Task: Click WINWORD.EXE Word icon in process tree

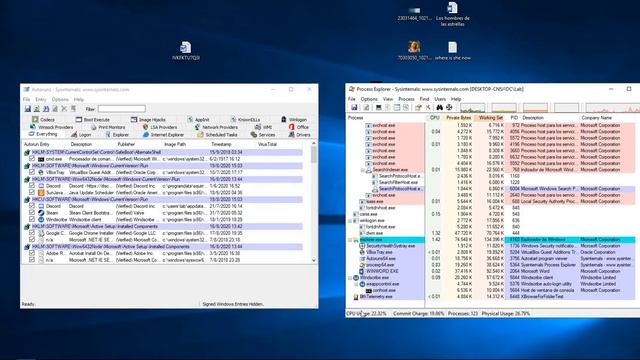Action: pyautogui.click(x=362, y=271)
